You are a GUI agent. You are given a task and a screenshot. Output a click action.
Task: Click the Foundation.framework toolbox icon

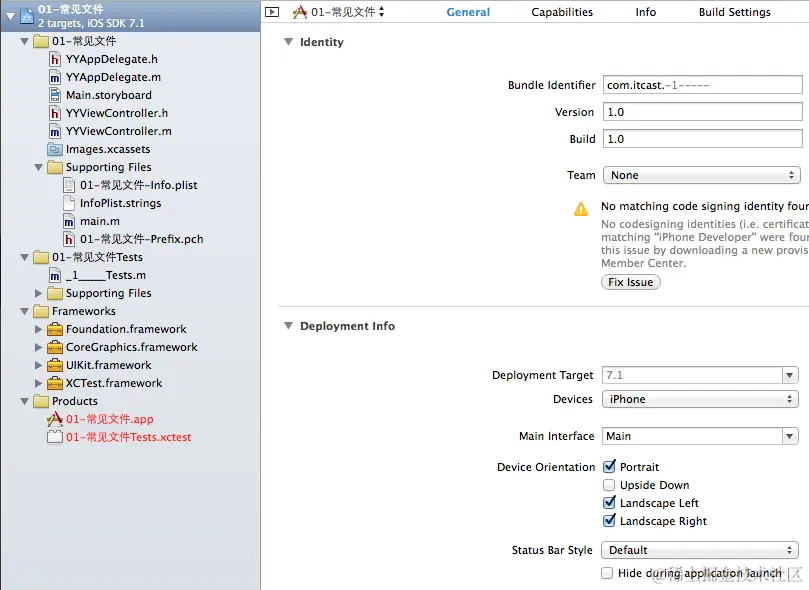55,329
